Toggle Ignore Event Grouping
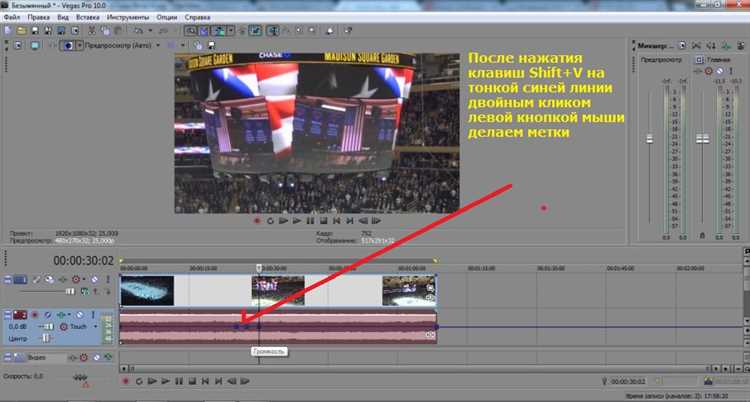The width and height of the screenshot is (750, 402). coord(255,31)
